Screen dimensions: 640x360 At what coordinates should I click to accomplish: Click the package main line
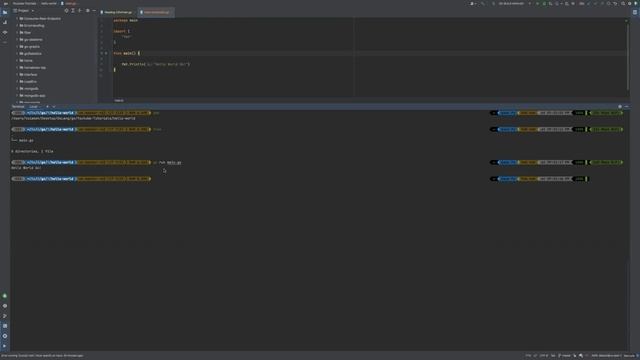click(126, 20)
